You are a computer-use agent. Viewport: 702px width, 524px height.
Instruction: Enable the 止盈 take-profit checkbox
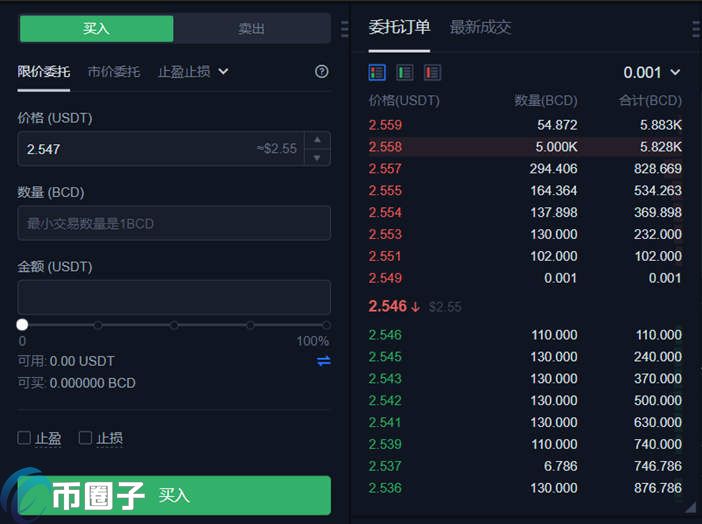point(24,438)
